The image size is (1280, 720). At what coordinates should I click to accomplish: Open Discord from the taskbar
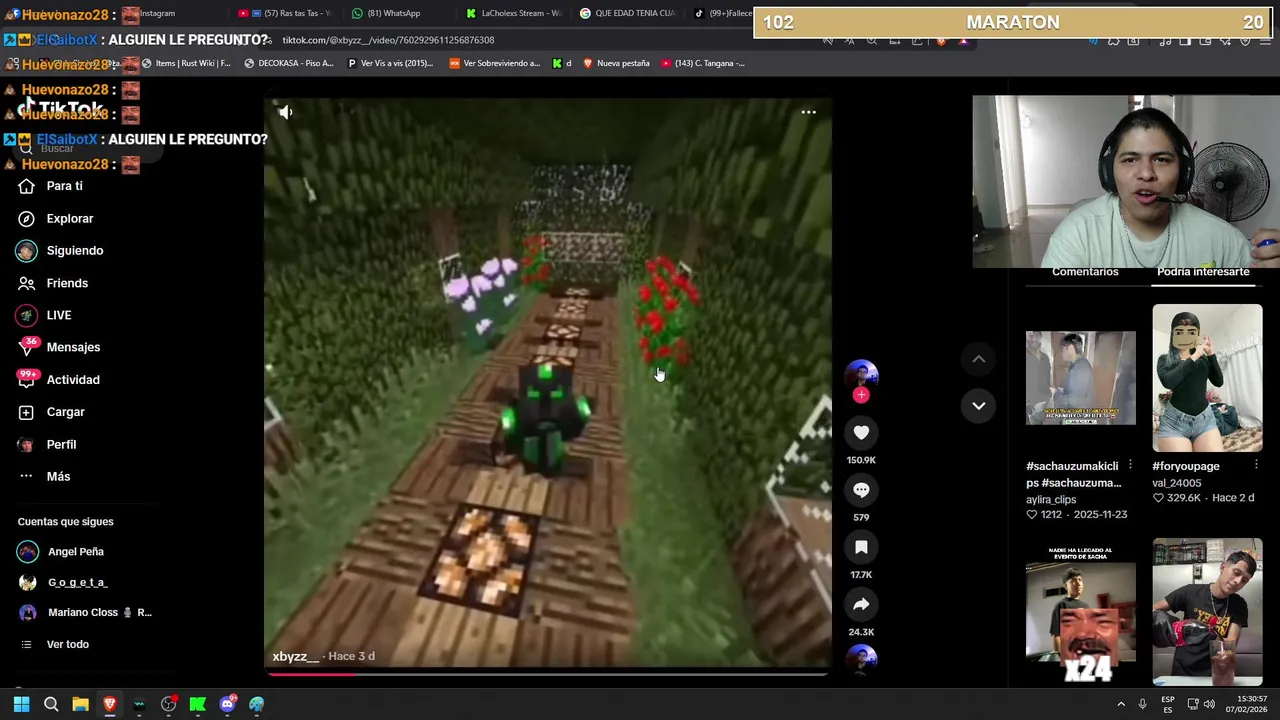[227, 705]
